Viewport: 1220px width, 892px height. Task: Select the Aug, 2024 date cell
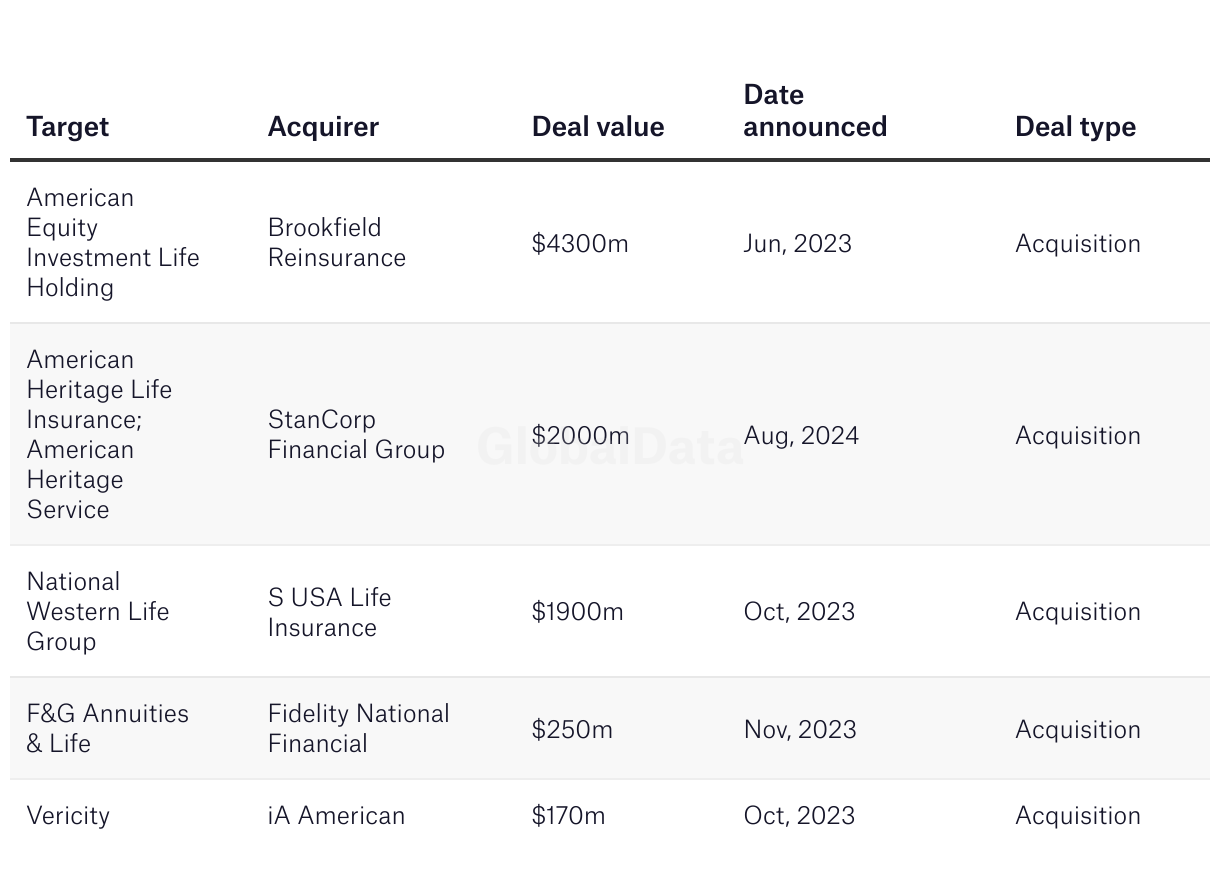tap(801, 436)
